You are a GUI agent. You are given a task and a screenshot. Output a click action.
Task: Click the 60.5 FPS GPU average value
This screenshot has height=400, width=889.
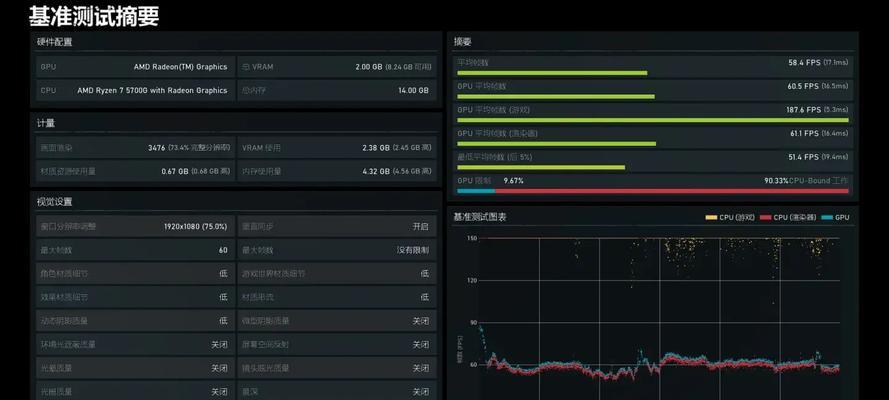pyautogui.click(x=803, y=86)
